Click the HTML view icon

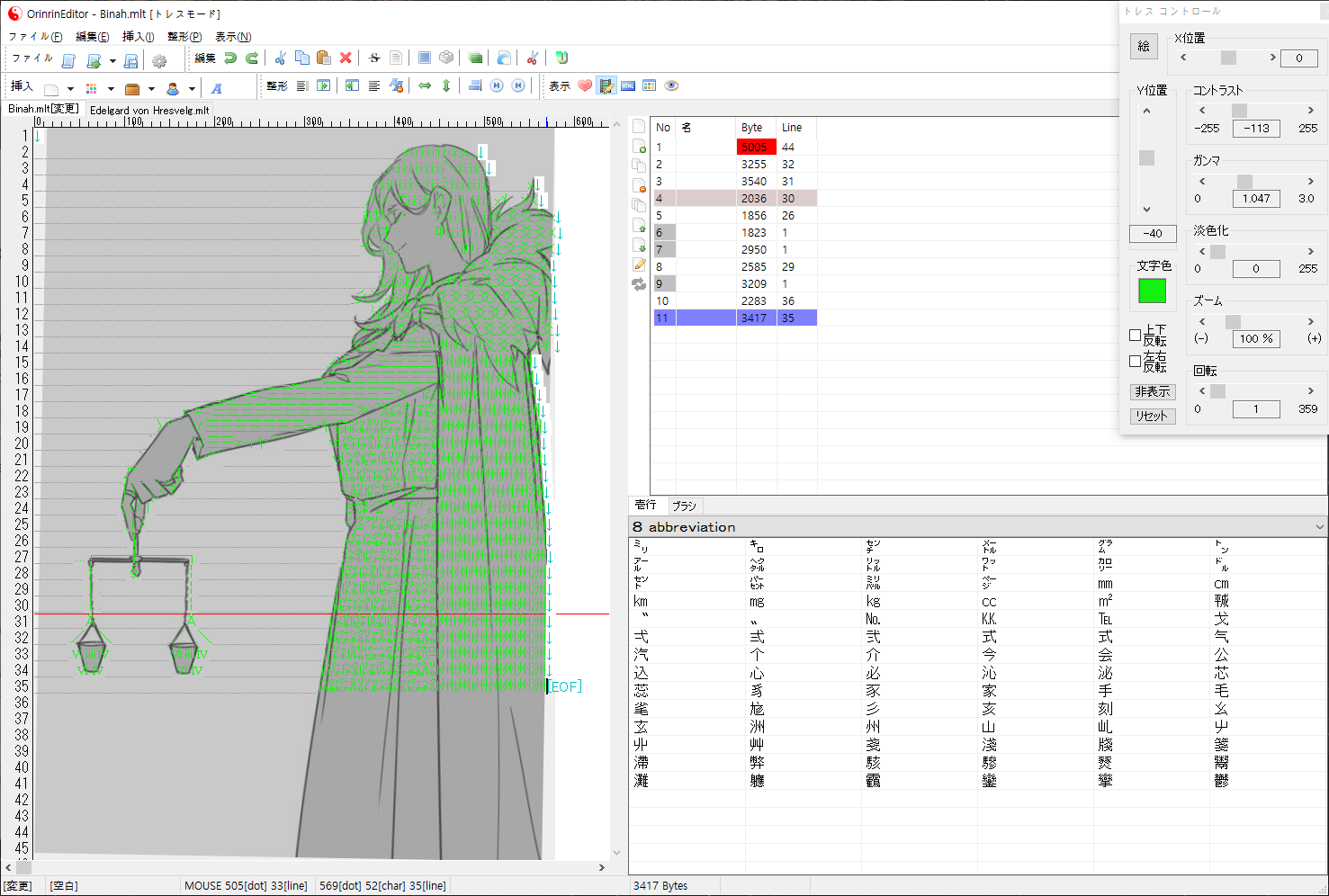pos(628,86)
